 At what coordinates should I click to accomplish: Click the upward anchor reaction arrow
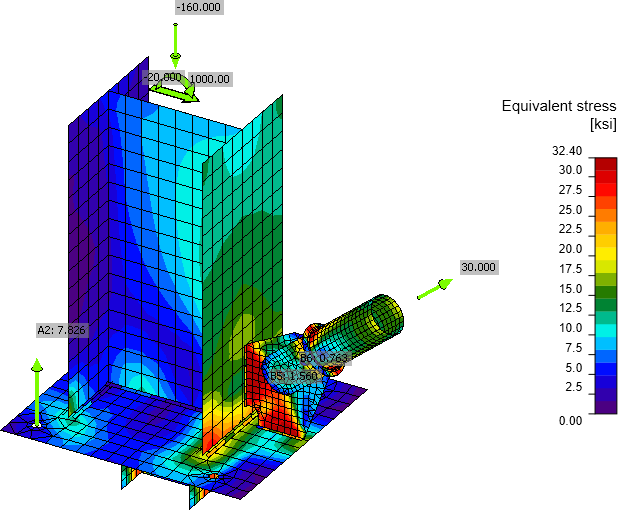37,392
